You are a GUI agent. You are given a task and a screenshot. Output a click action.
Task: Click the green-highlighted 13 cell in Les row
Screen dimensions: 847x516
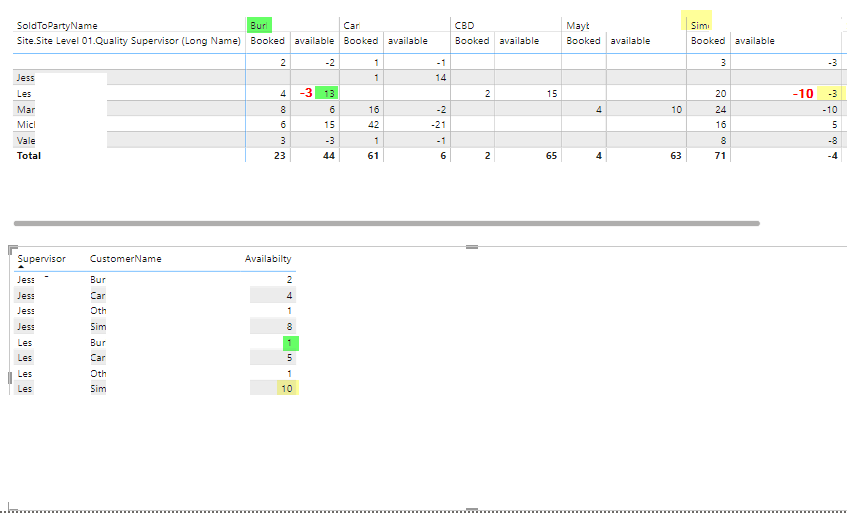pyautogui.click(x=327, y=93)
